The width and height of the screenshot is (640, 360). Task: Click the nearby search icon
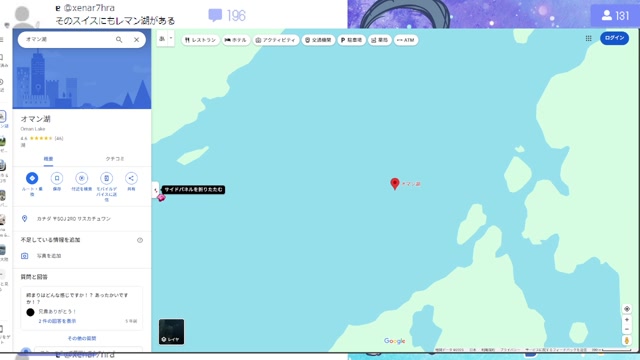coord(82,178)
